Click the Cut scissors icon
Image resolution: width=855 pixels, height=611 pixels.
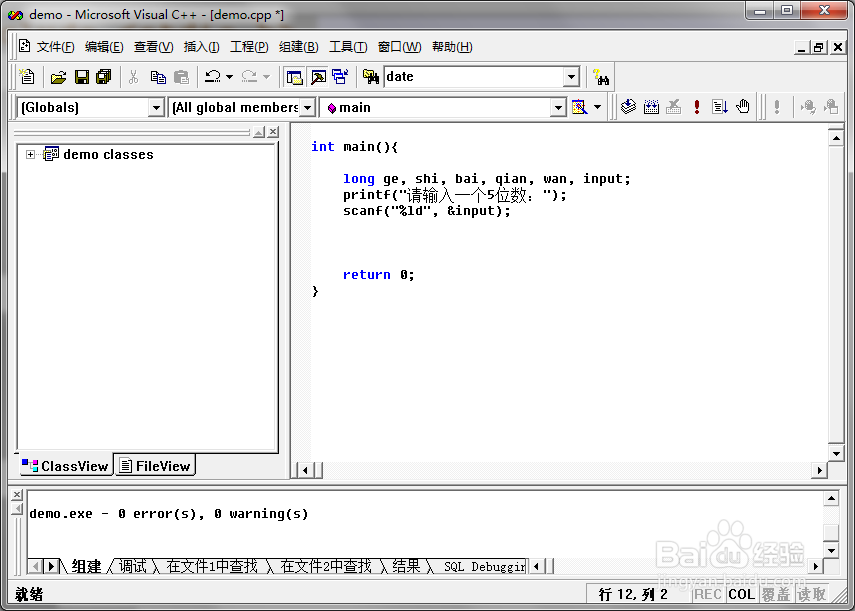pos(133,77)
